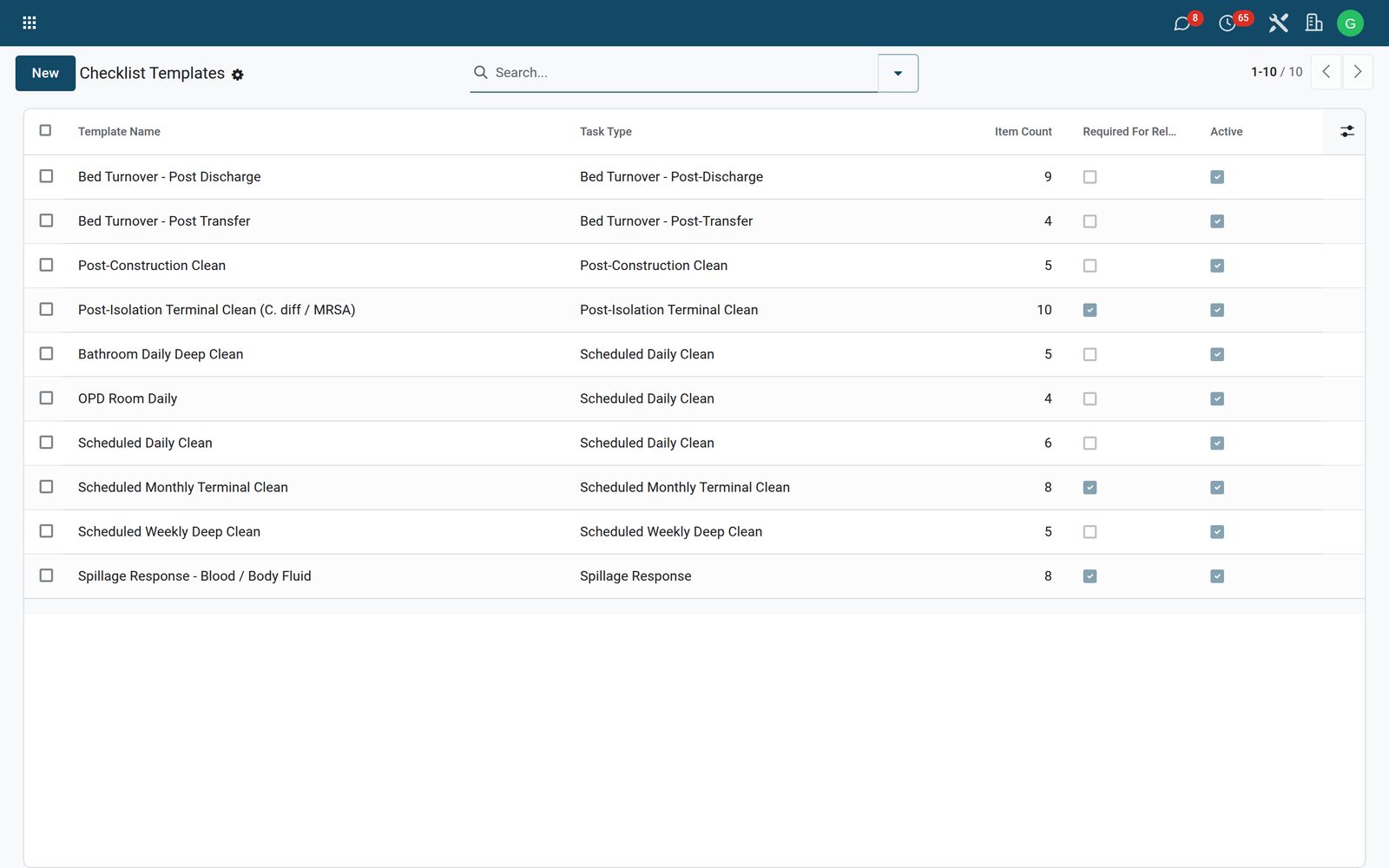Open the user avatar menu
Image resolution: width=1389 pixels, height=868 pixels.
pyautogui.click(x=1350, y=23)
